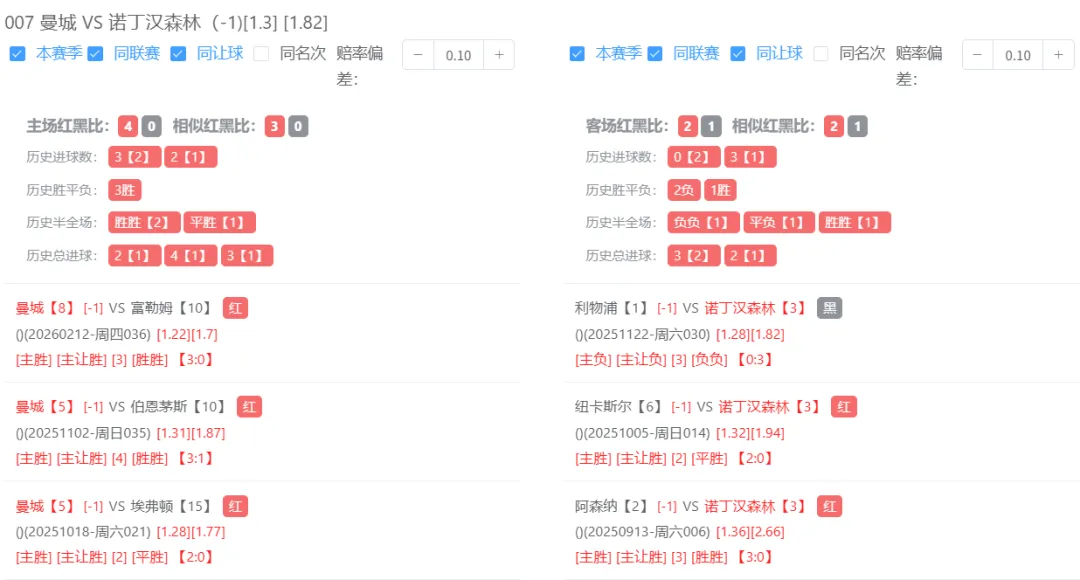Increase odds deviation with right panel plus button

click(1058, 55)
